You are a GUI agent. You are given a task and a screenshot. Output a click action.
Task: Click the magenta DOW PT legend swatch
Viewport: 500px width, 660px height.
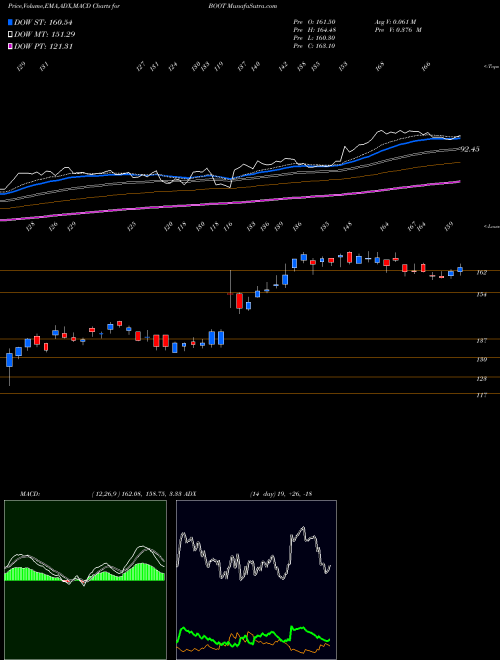pos(10,46)
